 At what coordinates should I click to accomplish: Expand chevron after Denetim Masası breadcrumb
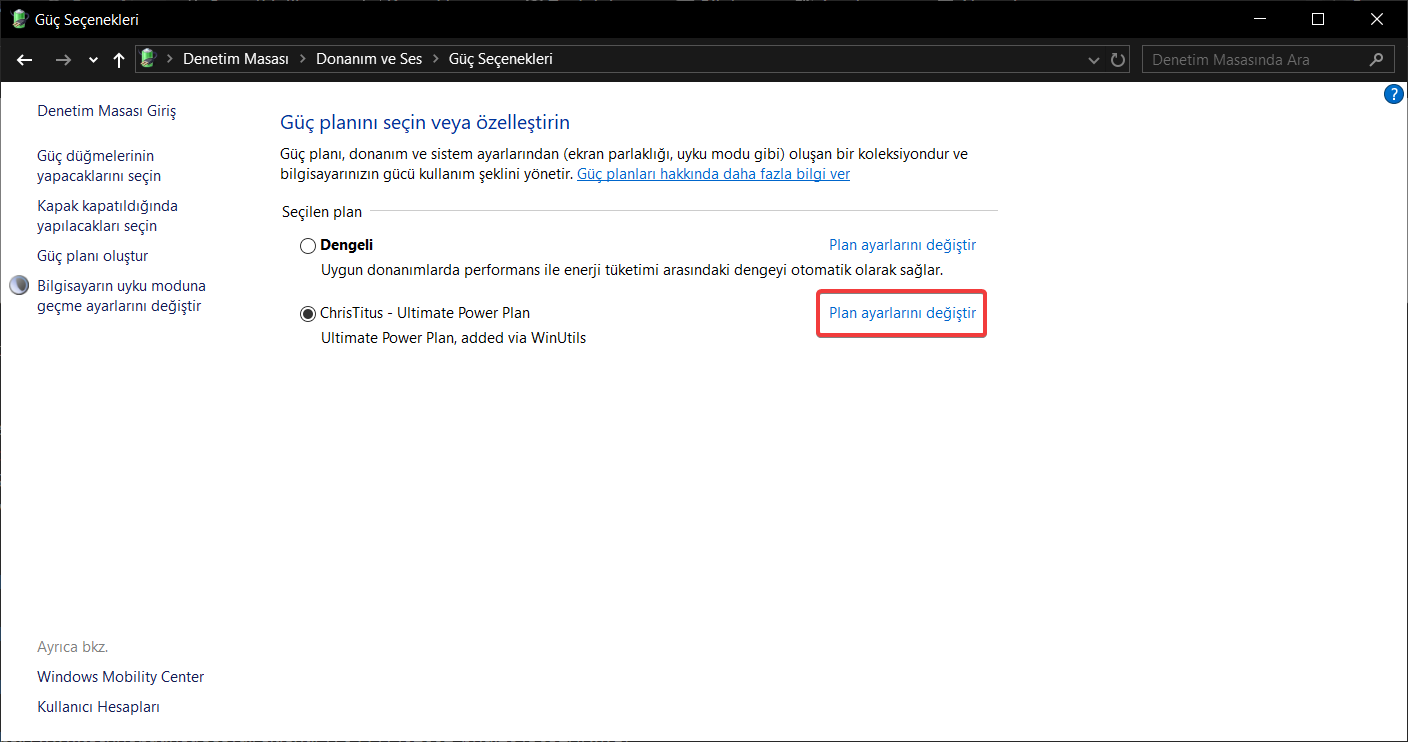click(x=303, y=59)
